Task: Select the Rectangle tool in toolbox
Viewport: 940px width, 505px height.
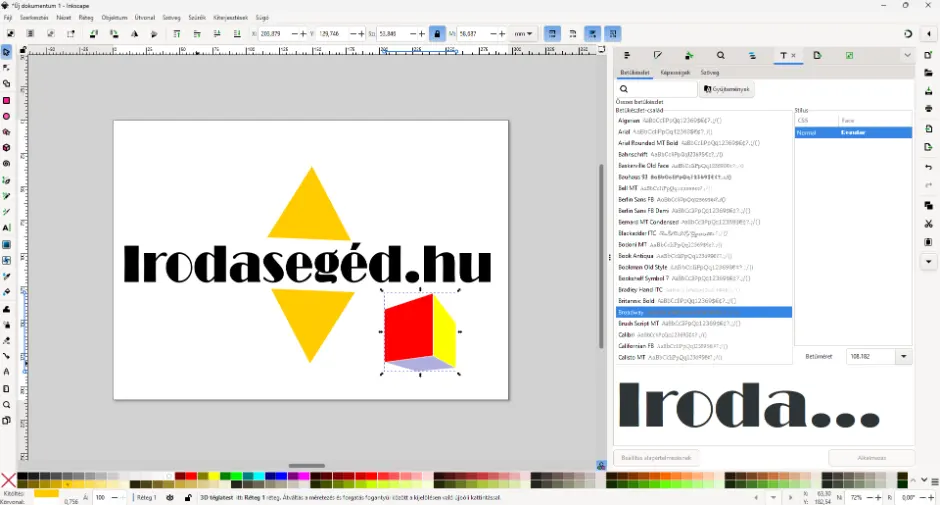Action: coord(6,100)
